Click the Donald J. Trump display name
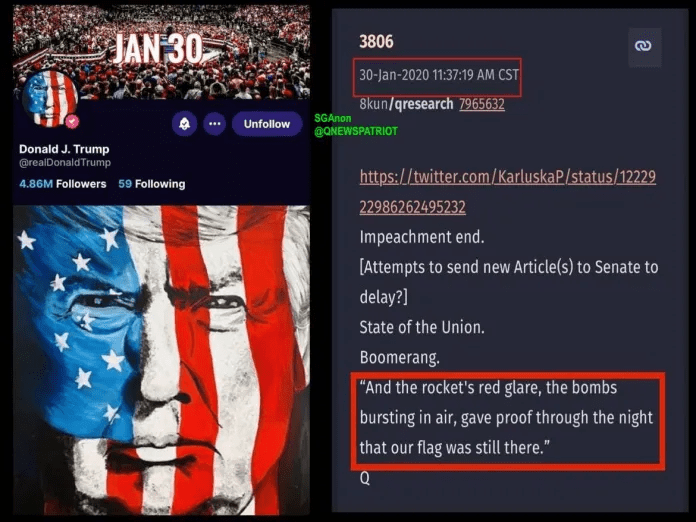Viewport: 696px width, 522px height. point(64,149)
